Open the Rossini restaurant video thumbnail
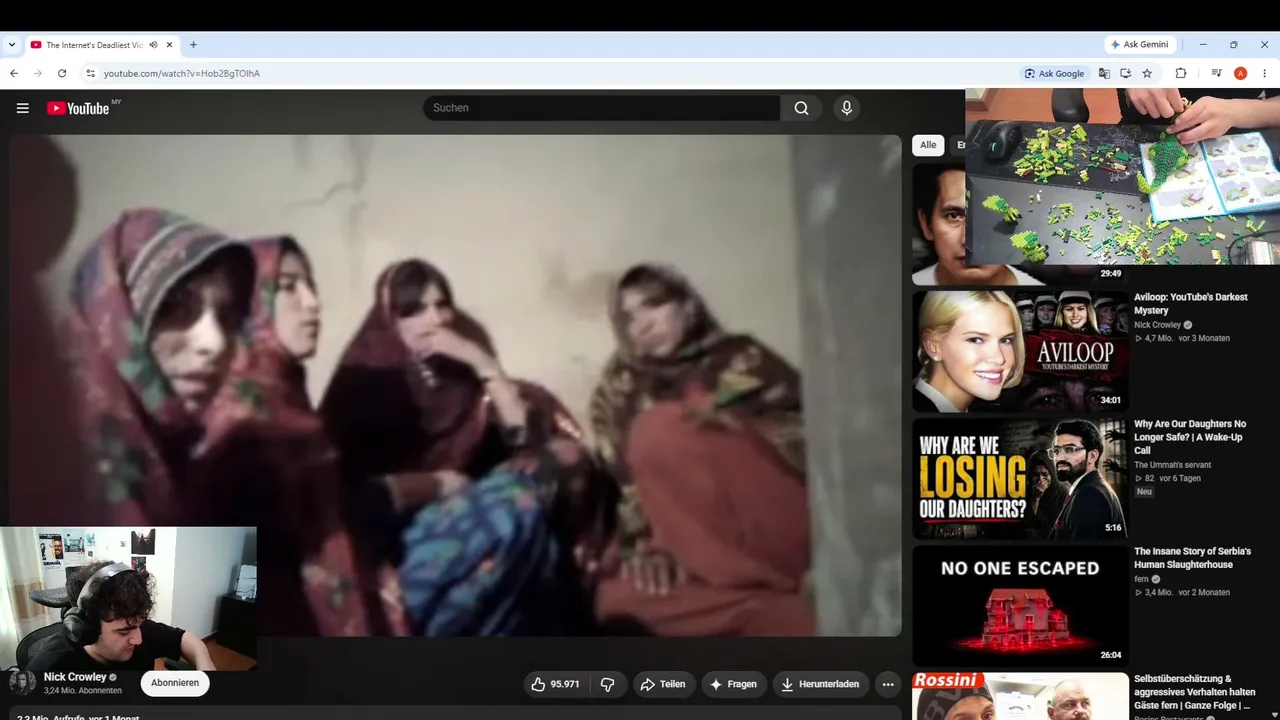 click(1020, 696)
